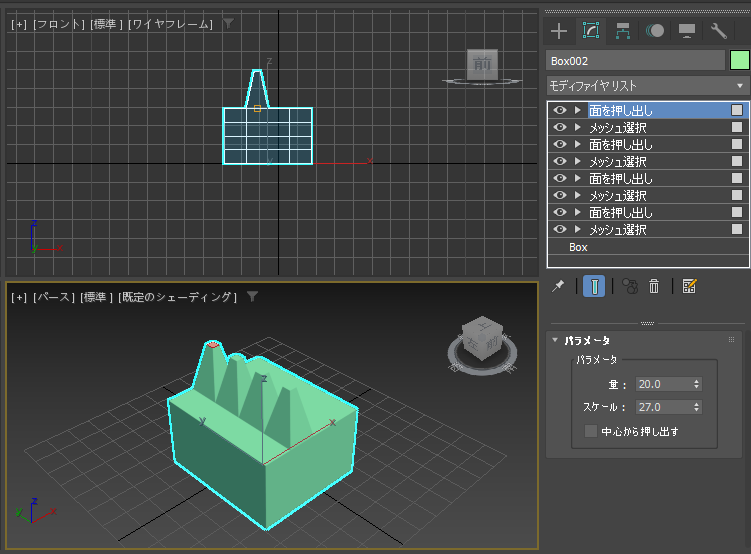Viewport: 751px width, 554px height.
Task: Select the Box base object in stack
Action: [x=578, y=247]
